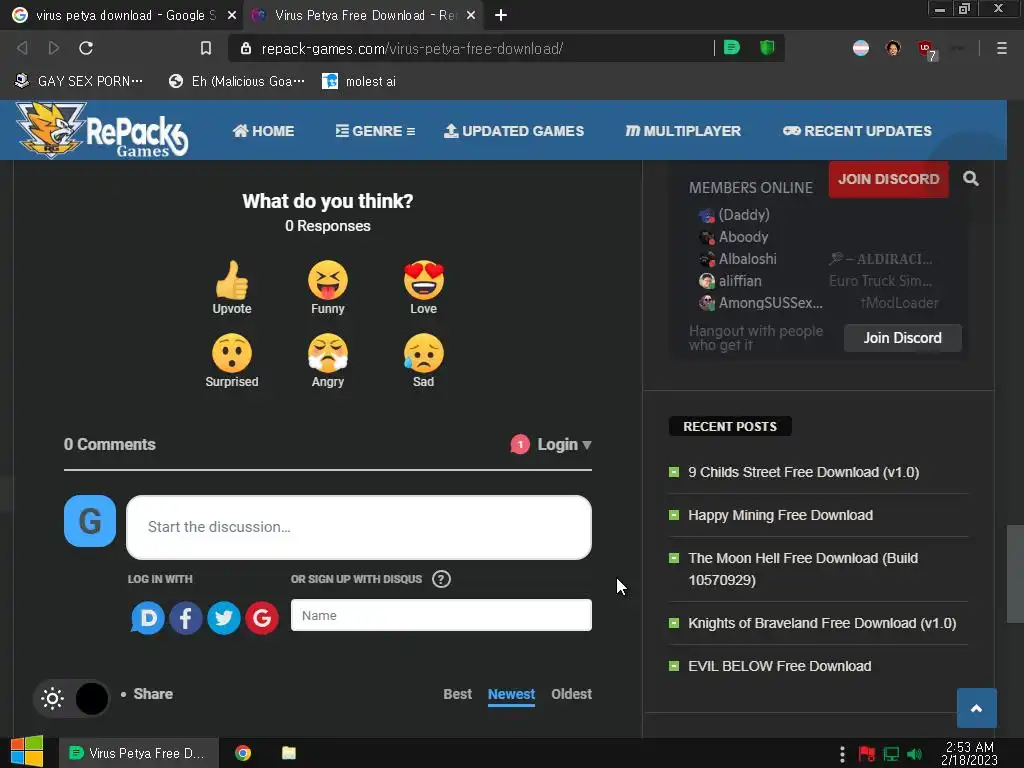
Task: Click the scroll-to-top arrow button
Action: pyautogui.click(x=976, y=708)
